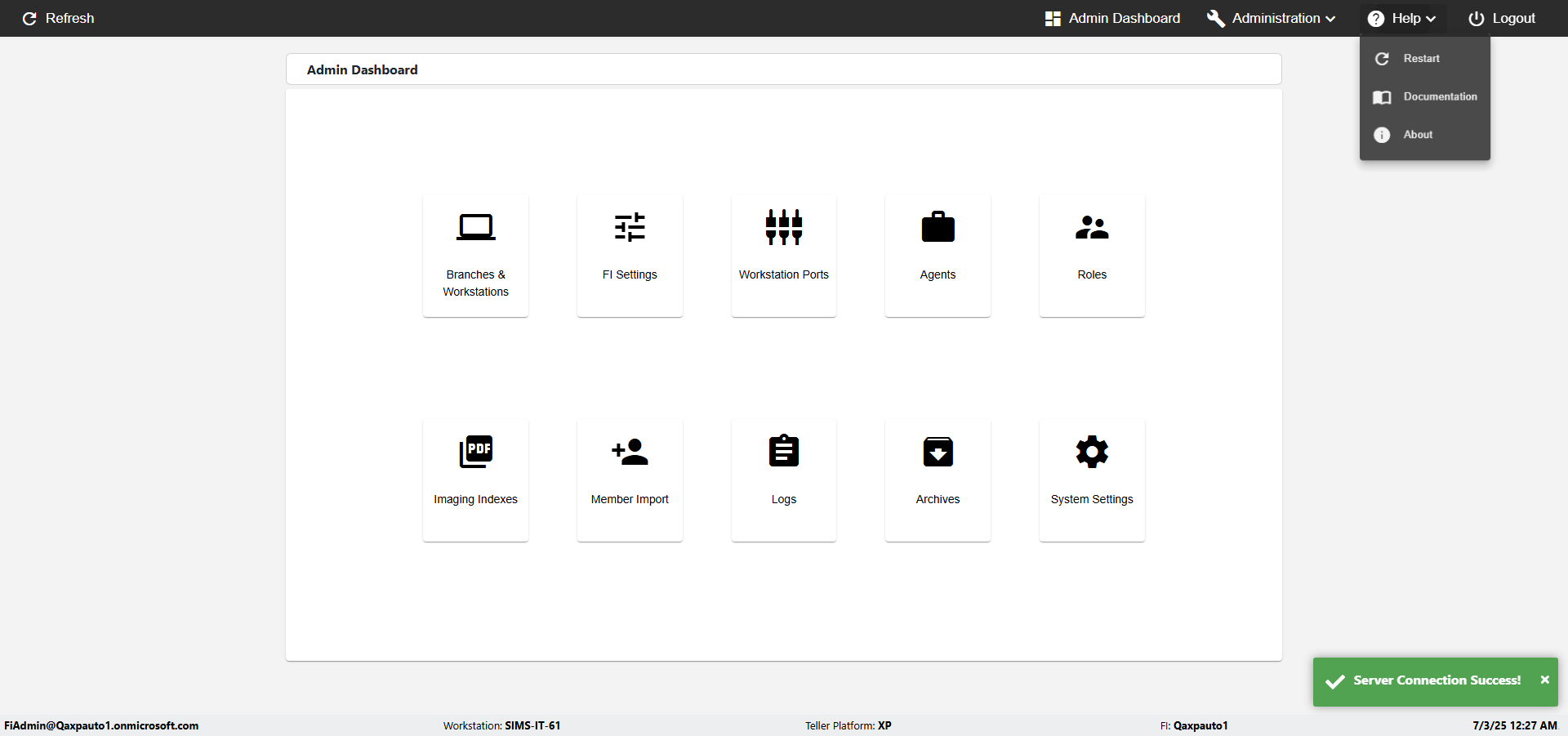Click the Logout button label

(x=1514, y=18)
